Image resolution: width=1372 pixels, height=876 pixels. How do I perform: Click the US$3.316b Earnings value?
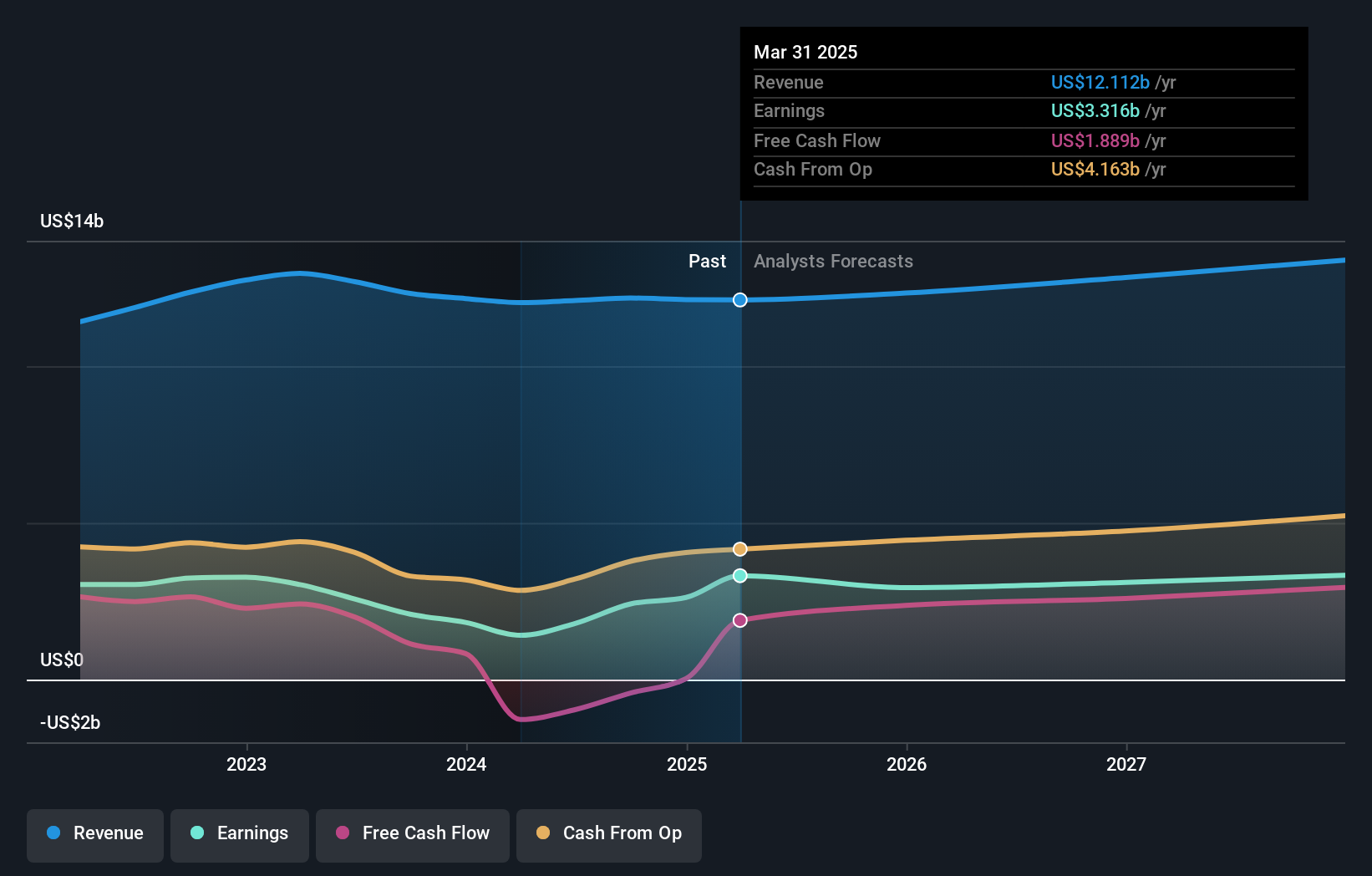[x=1094, y=110]
